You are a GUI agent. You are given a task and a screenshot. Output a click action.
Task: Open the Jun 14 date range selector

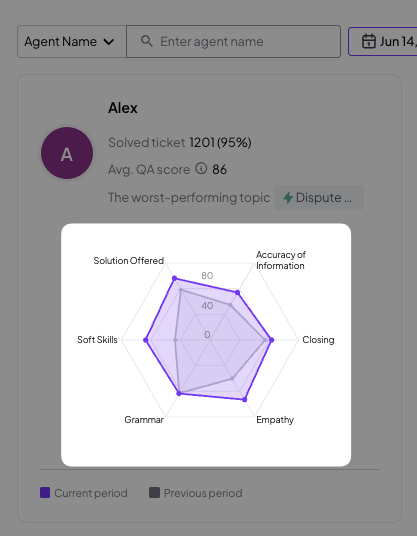(x=382, y=41)
